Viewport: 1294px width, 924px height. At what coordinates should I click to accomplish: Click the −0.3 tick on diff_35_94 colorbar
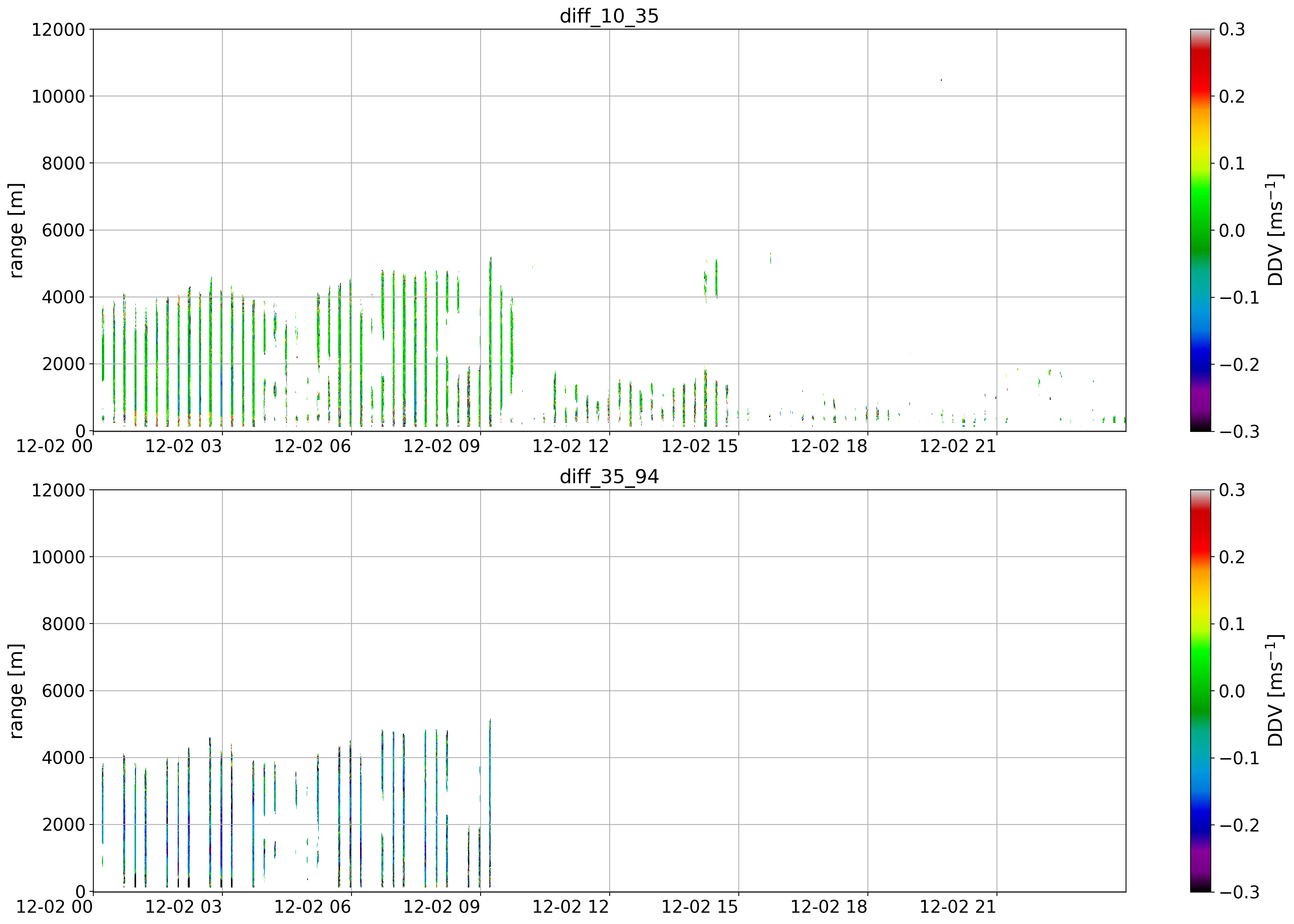point(1240,892)
